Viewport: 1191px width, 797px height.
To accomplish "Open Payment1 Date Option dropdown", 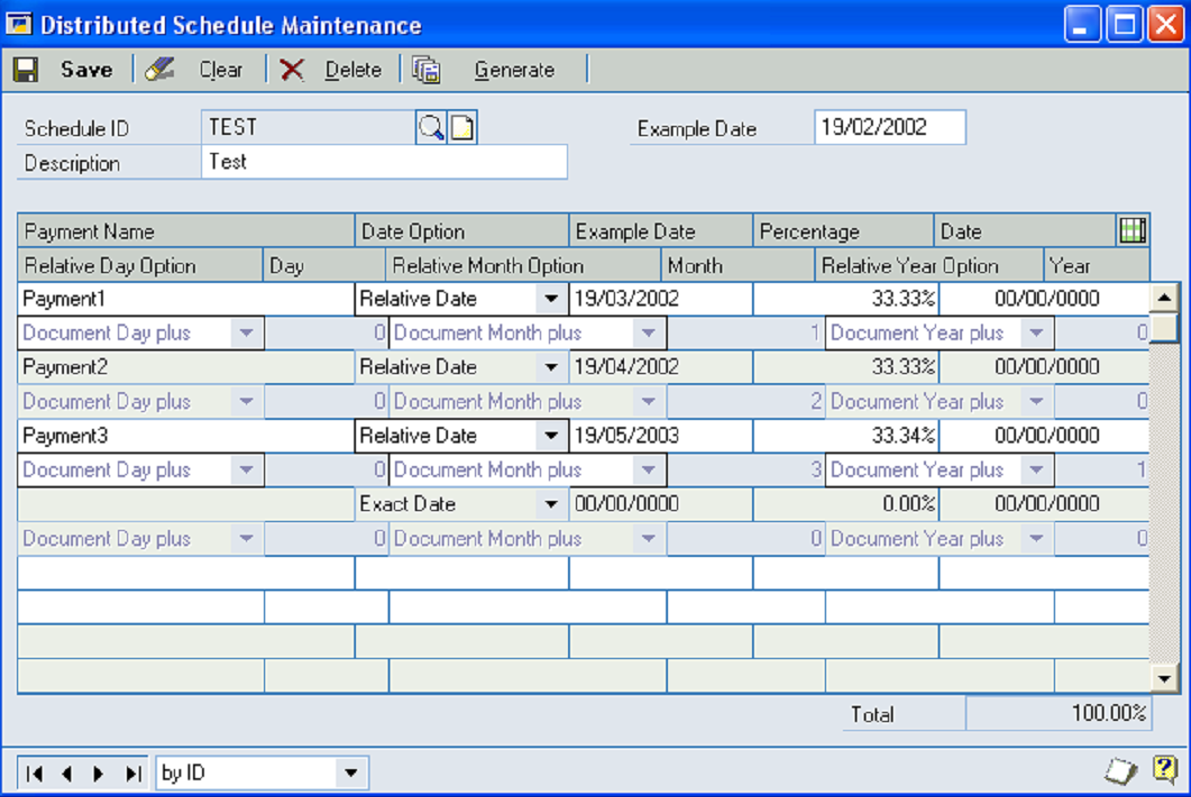I will point(551,299).
